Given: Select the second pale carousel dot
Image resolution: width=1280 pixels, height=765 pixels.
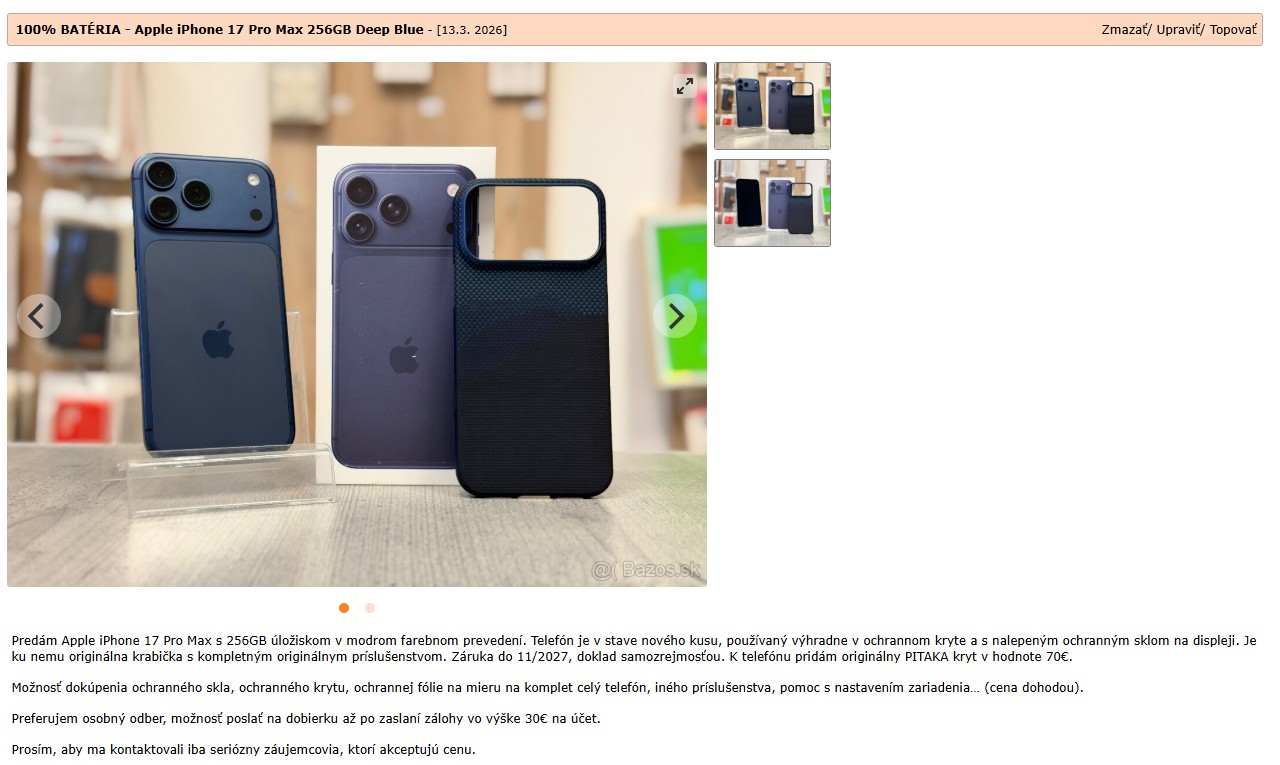Looking at the screenshot, I should (x=370, y=608).
